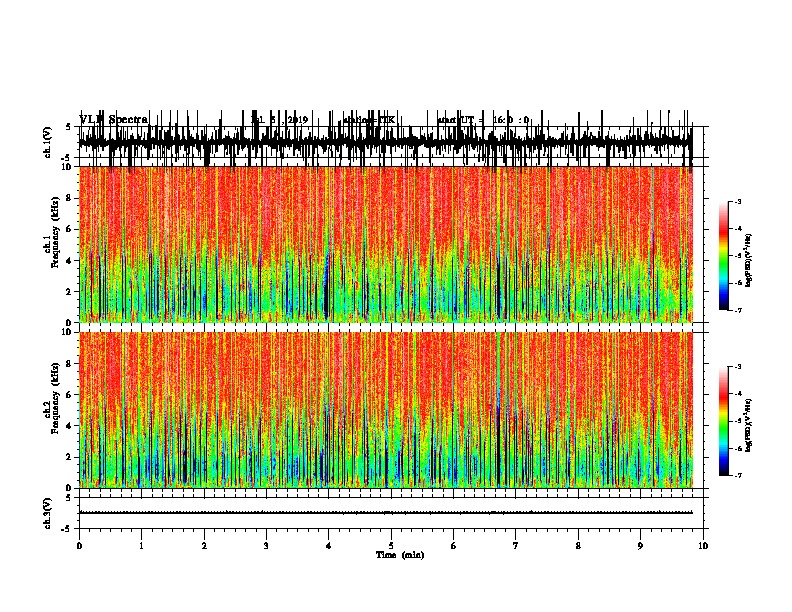Click the -7 tick on ch.1 colorbar
The height and width of the screenshot is (612, 792).
[x=738, y=310]
